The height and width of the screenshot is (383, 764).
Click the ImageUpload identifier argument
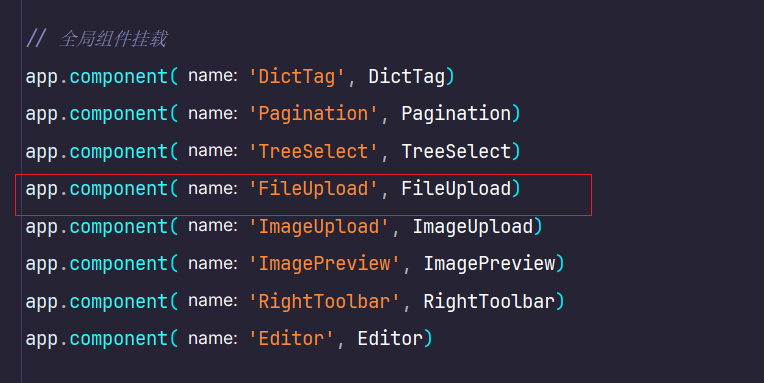pos(473,227)
